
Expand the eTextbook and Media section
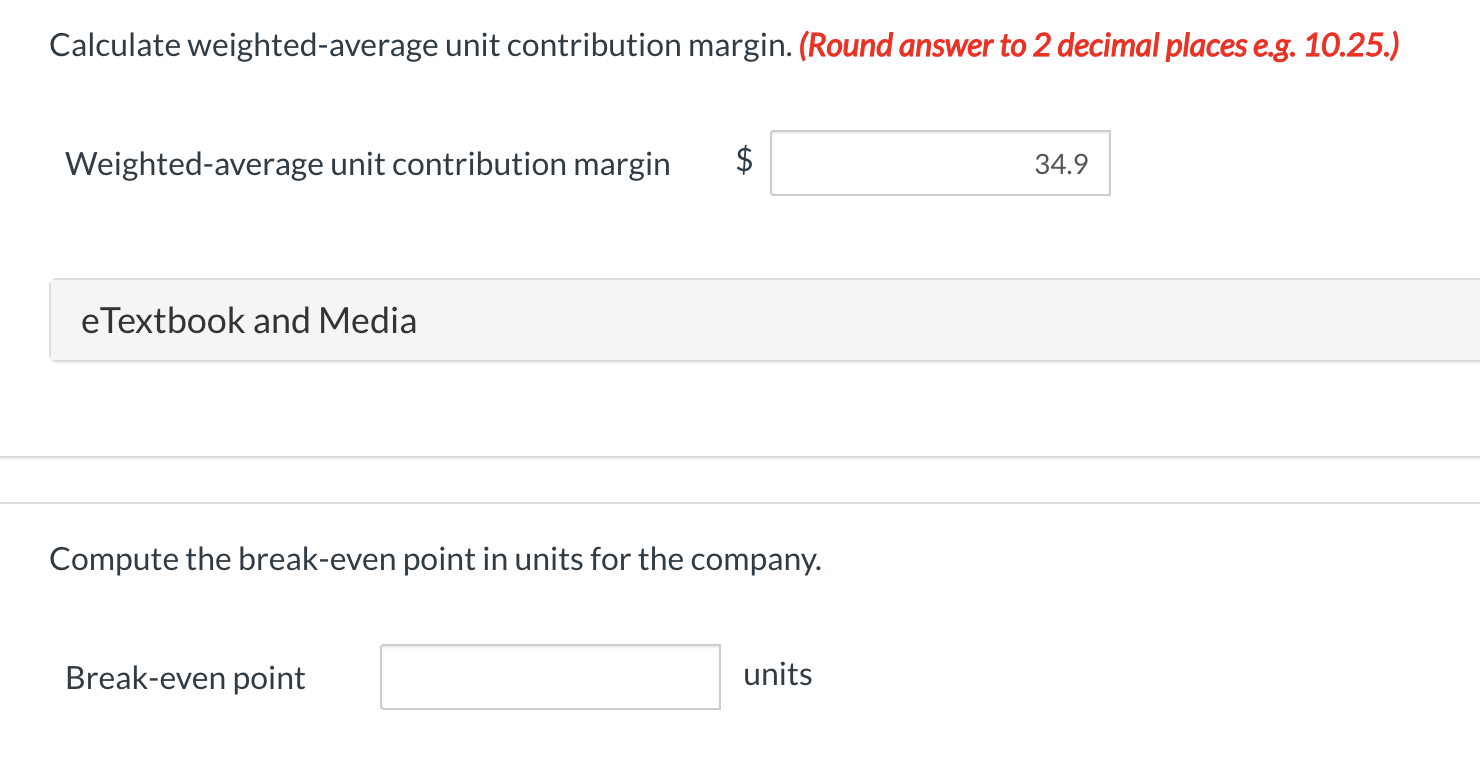(764, 320)
